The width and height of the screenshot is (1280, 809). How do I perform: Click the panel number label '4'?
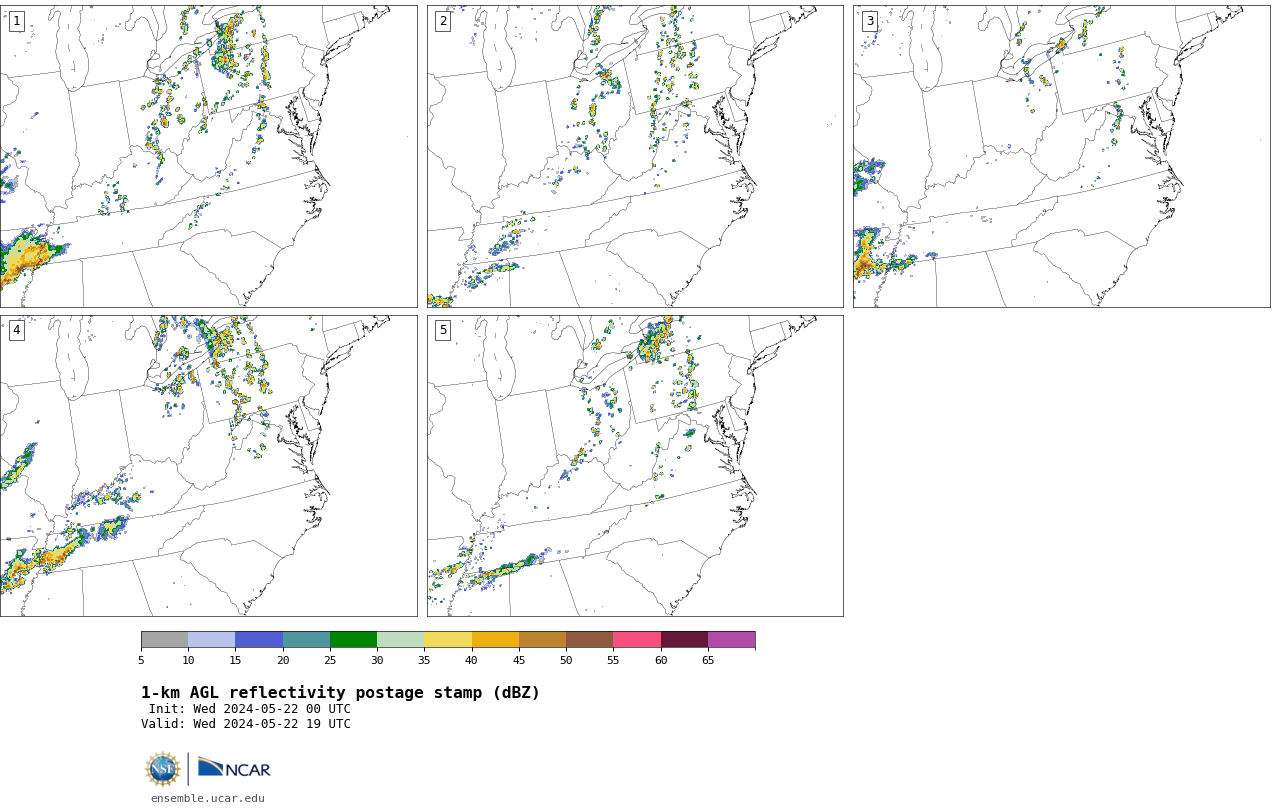(x=16, y=330)
